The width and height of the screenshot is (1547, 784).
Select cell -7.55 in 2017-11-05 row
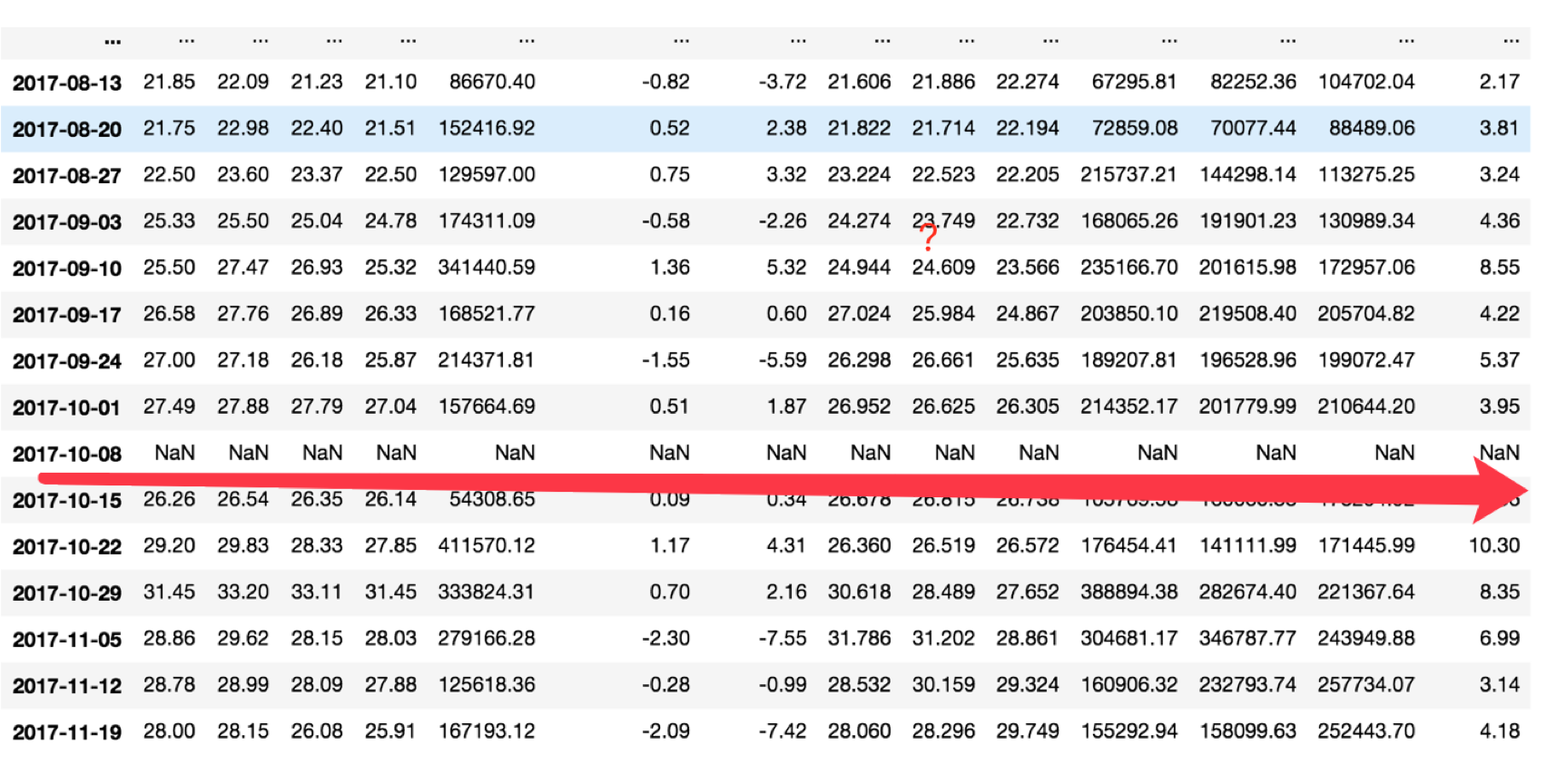[x=783, y=638]
